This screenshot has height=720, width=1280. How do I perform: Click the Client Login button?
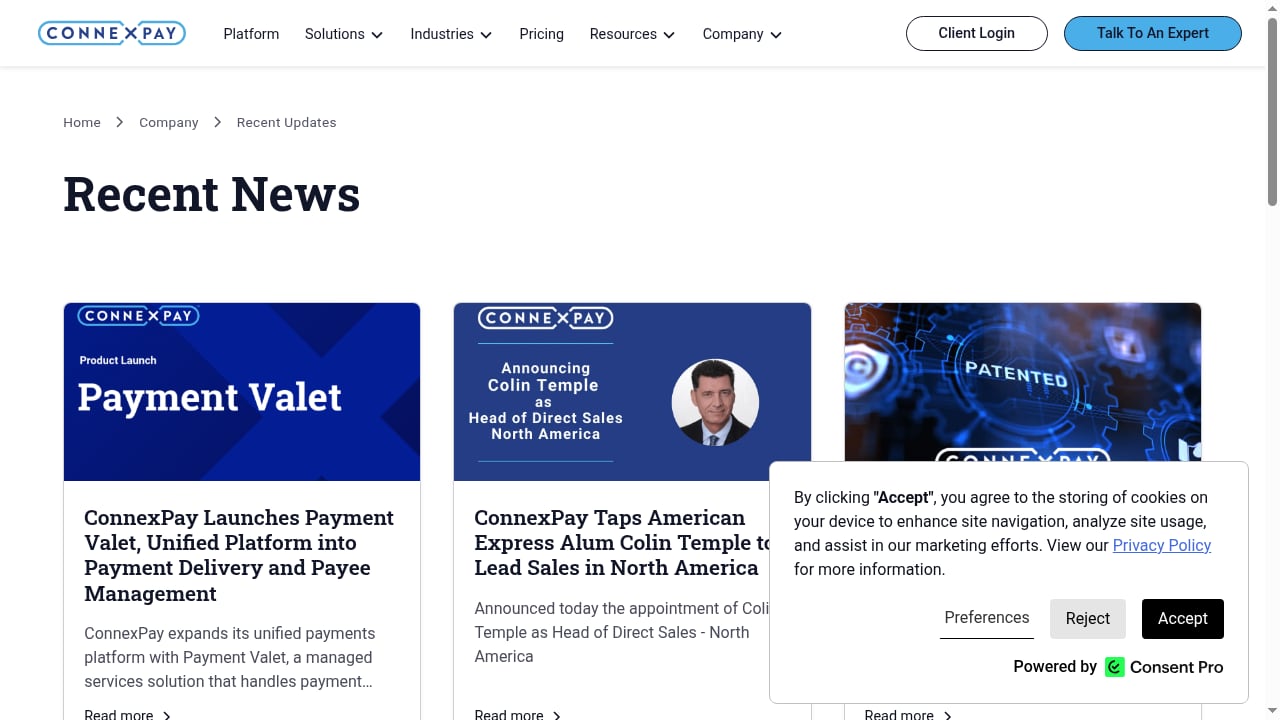[976, 33]
